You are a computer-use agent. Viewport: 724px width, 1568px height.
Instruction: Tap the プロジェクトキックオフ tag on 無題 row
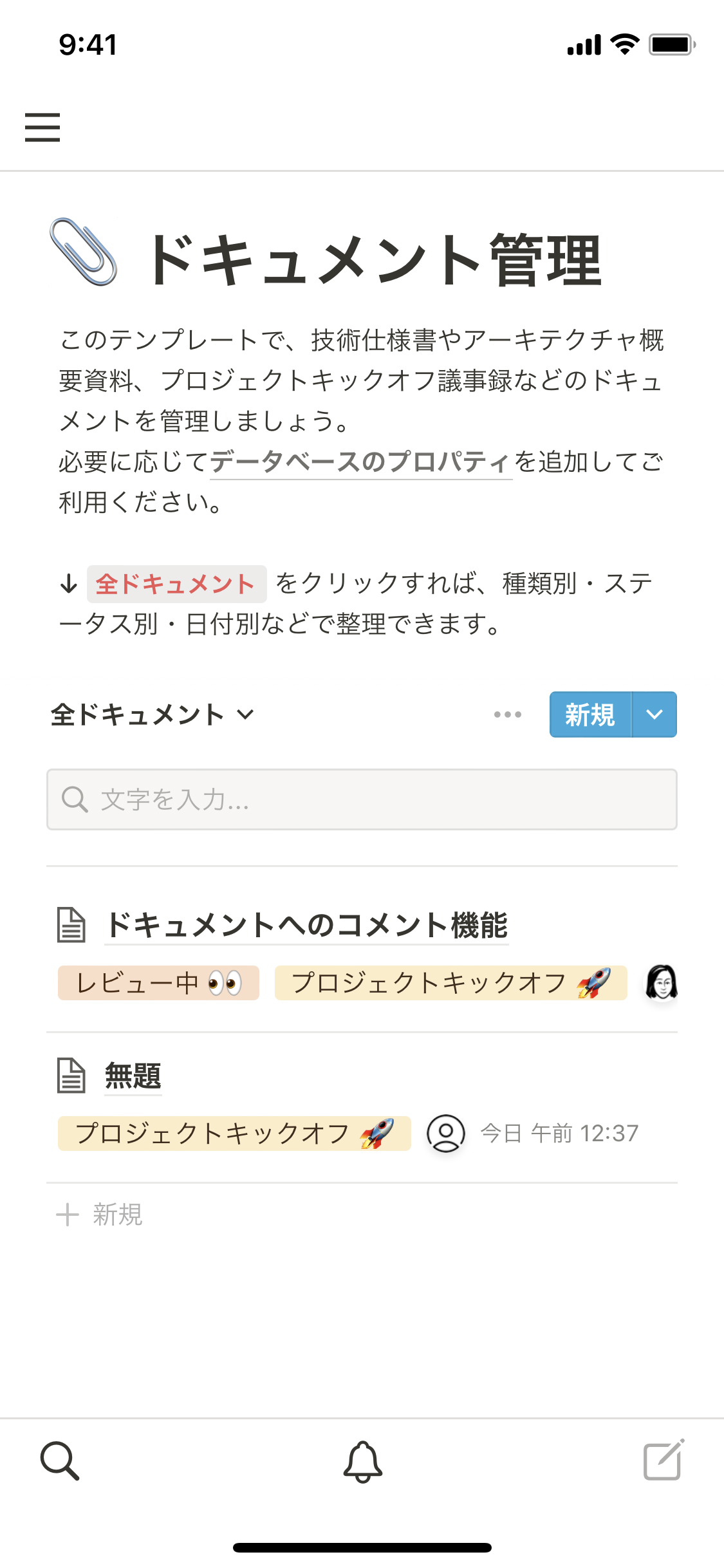[234, 1134]
